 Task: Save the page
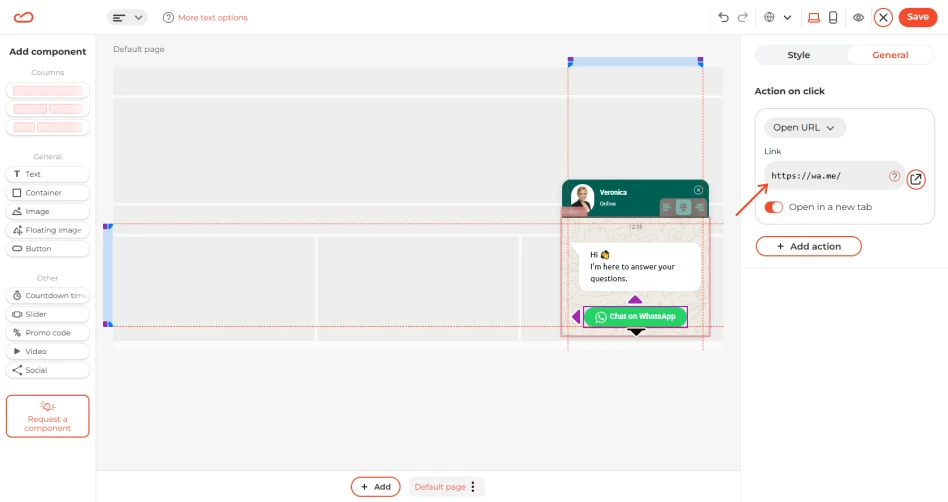pyautogui.click(x=918, y=17)
